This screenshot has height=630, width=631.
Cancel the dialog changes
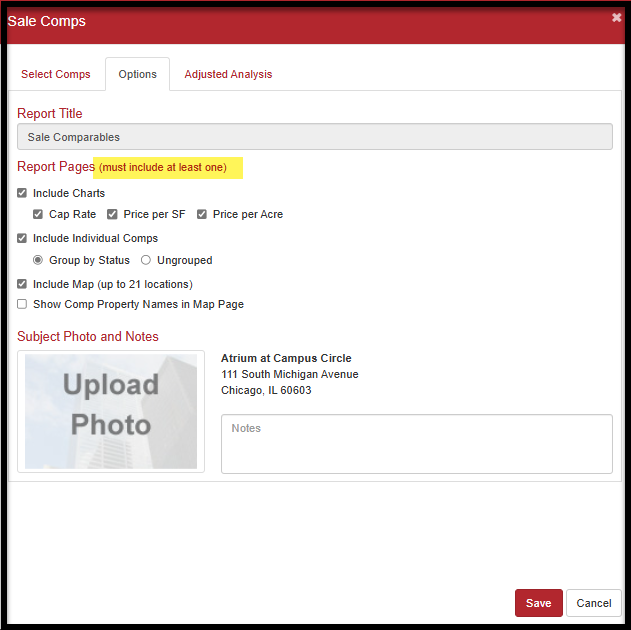tap(594, 603)
